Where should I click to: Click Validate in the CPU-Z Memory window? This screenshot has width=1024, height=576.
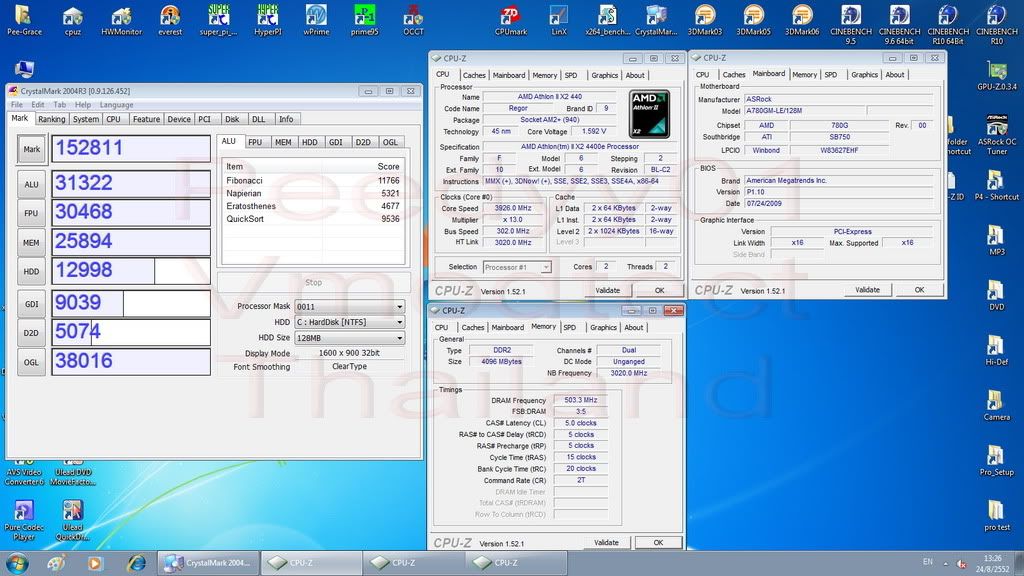coord(606,542)
